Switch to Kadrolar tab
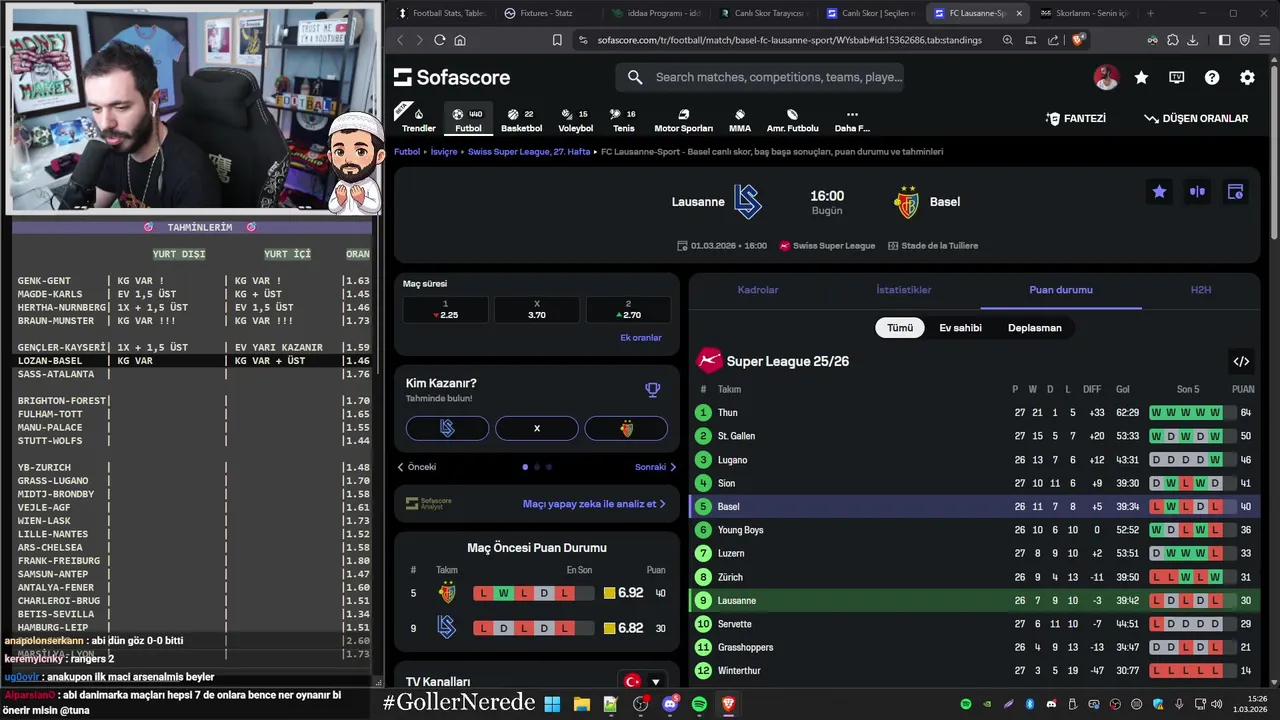The width and height of the screenshot is (1280, 720). tap(758, 290)
